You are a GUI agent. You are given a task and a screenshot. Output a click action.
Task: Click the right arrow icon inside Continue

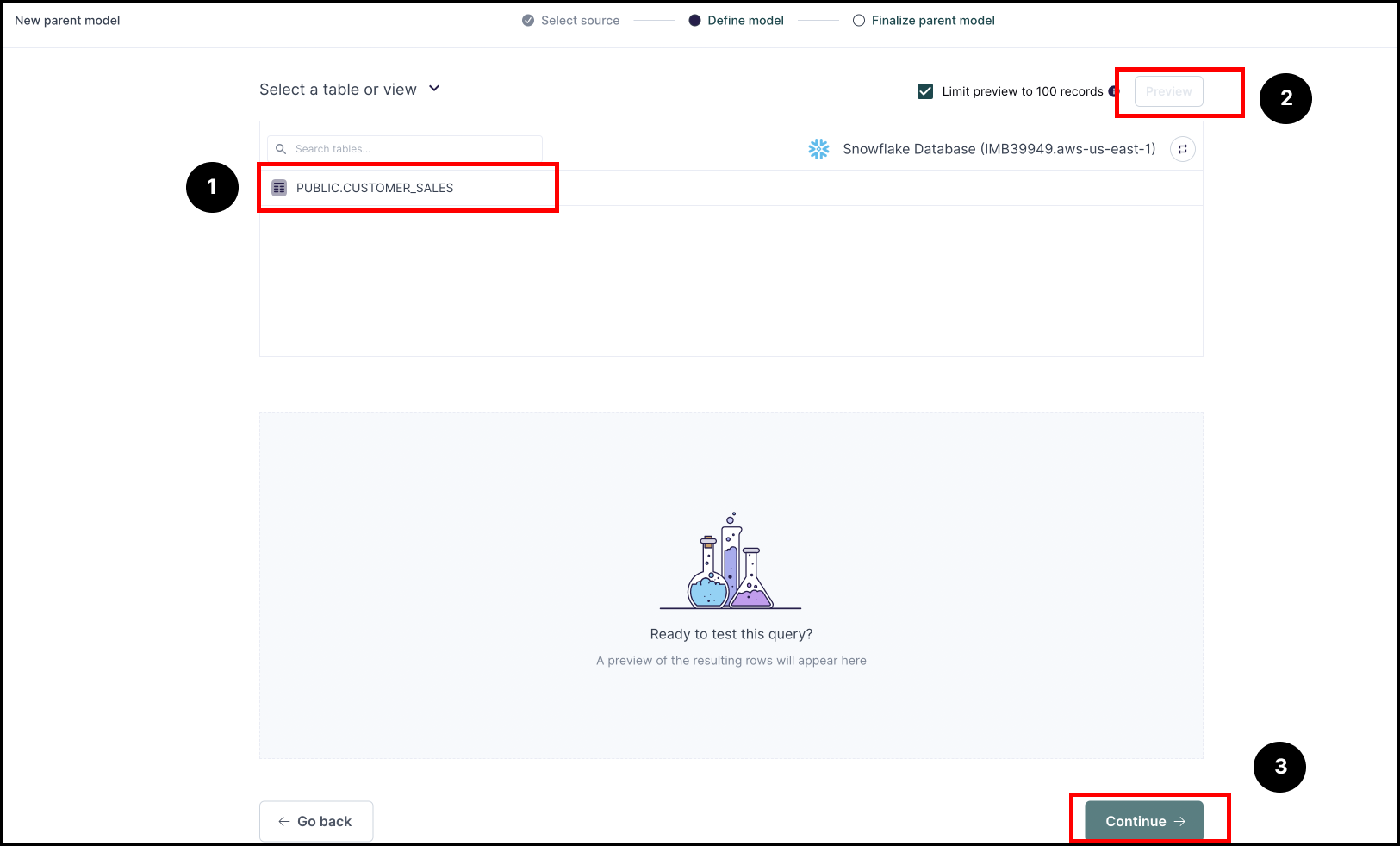click(x=1179, y=821)
